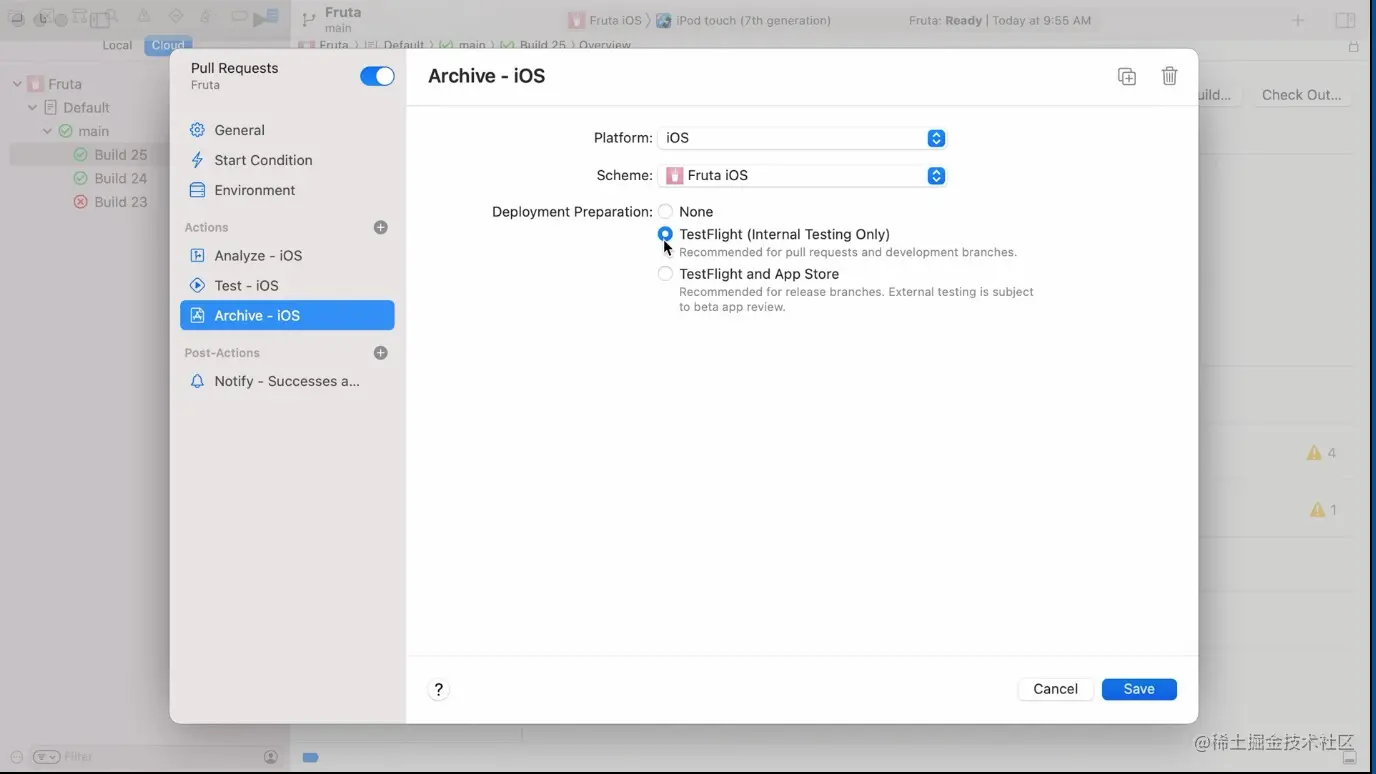Switch to the Local tab
Viewport: 1376px width, 774px height.
tap(117, 45)
